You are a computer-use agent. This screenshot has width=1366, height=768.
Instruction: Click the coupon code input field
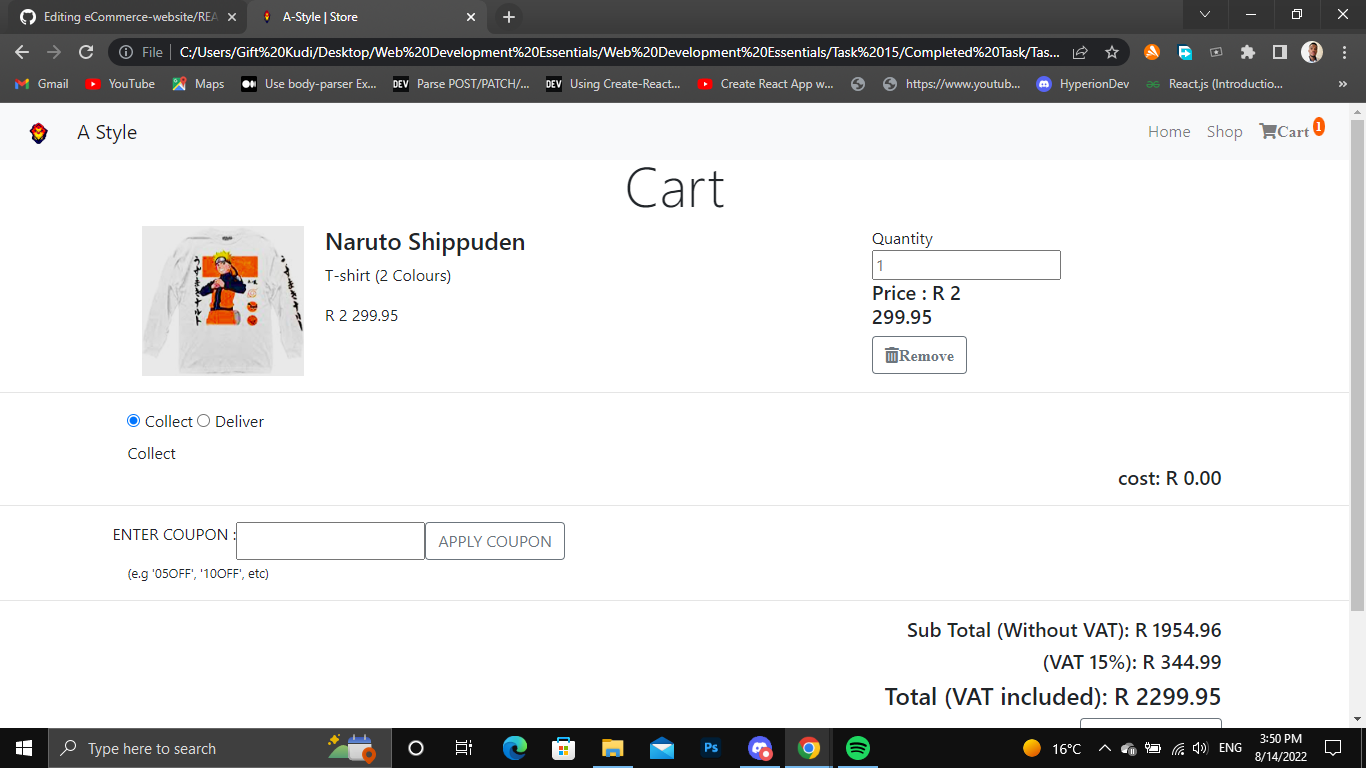[331, 541]
